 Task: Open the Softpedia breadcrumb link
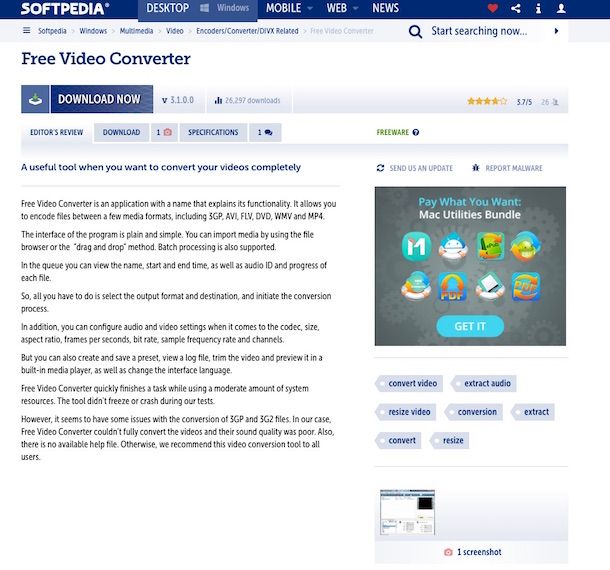coord(52,31)
